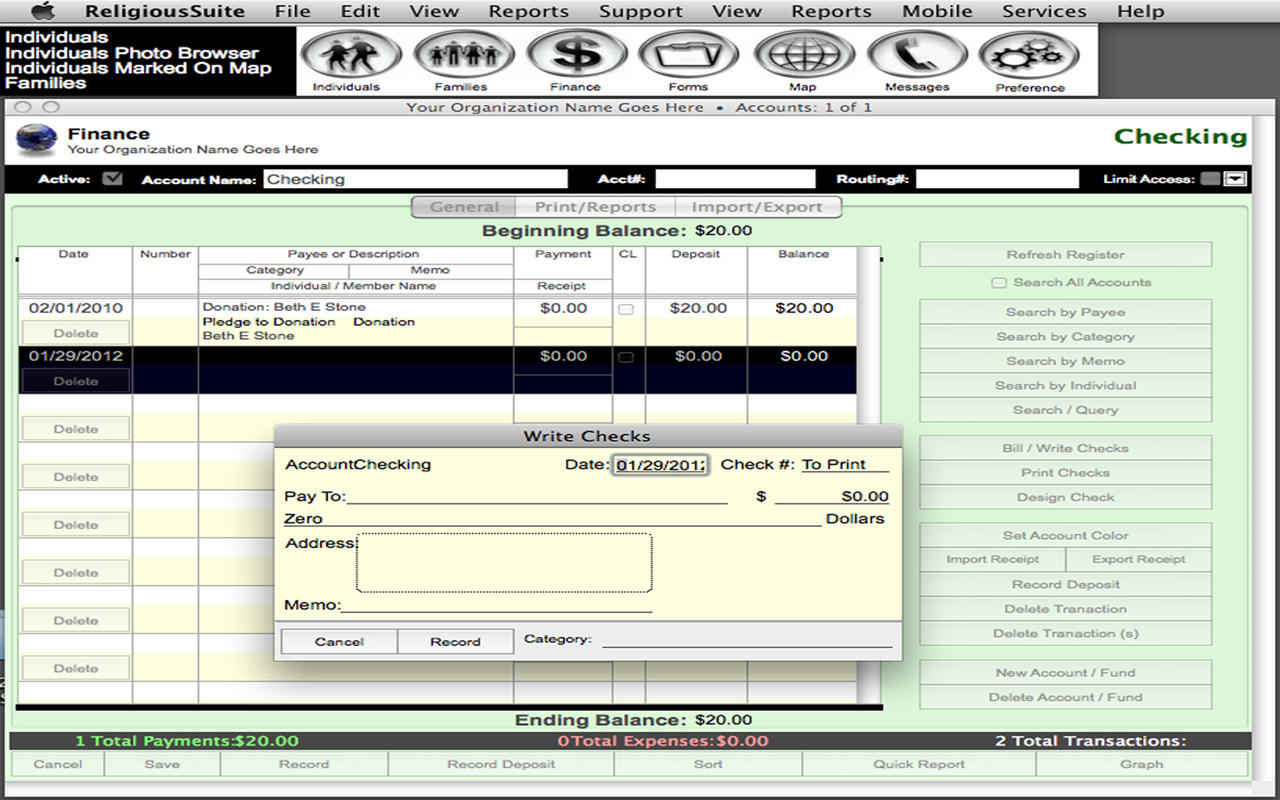Click the Category field in Write Checks
The width and height of the screenshot is (1280, 800).
coord(747,638)
